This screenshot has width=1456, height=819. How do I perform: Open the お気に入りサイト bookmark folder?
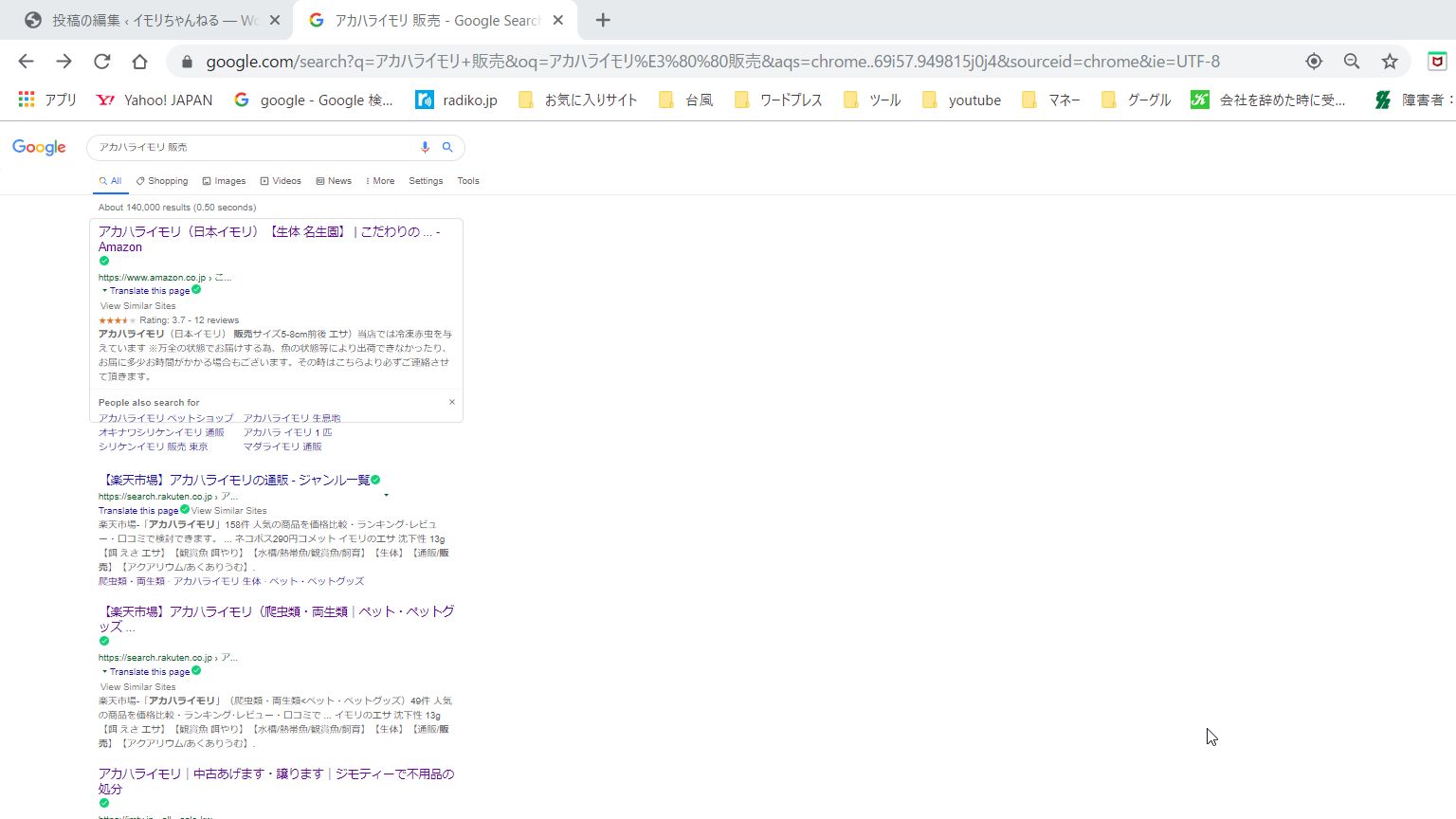pyautogui.click(x=577, y=100)
